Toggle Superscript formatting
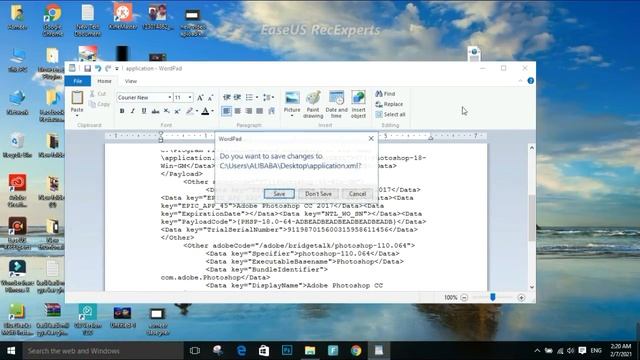This screenshot has width=640, height=360. pos(178,111)
